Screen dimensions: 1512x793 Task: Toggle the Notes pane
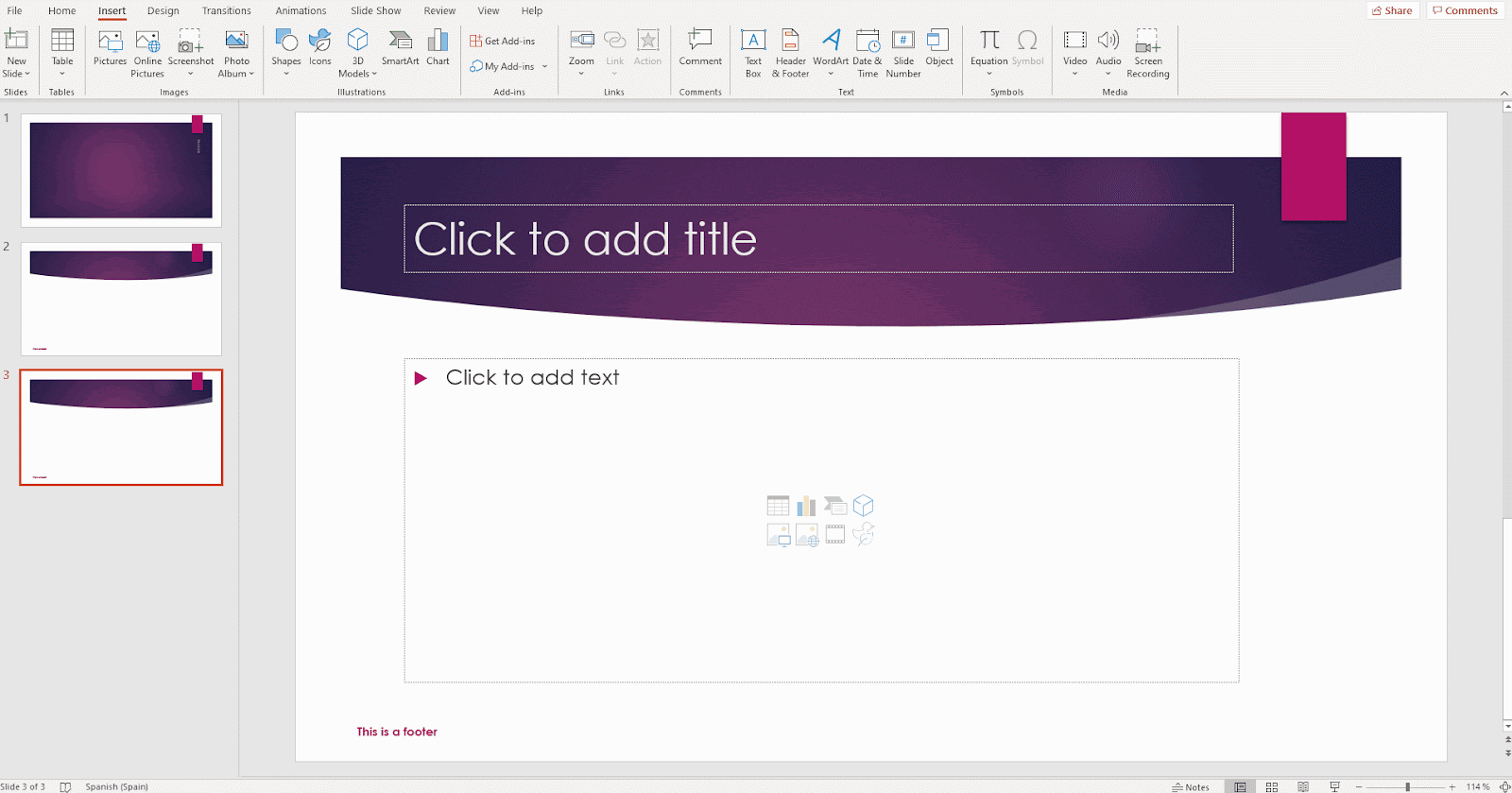[x=1191, y=786]
